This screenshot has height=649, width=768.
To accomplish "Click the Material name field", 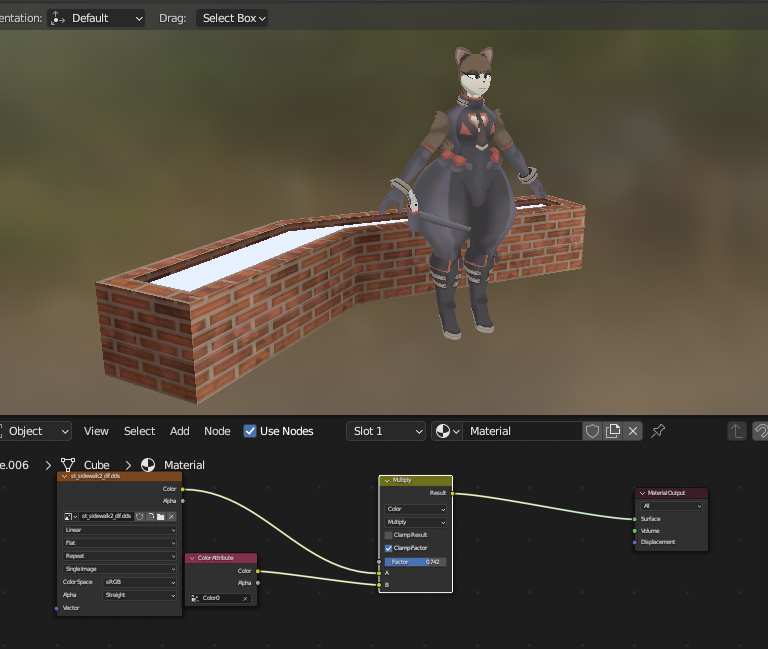I will point(522,431).
